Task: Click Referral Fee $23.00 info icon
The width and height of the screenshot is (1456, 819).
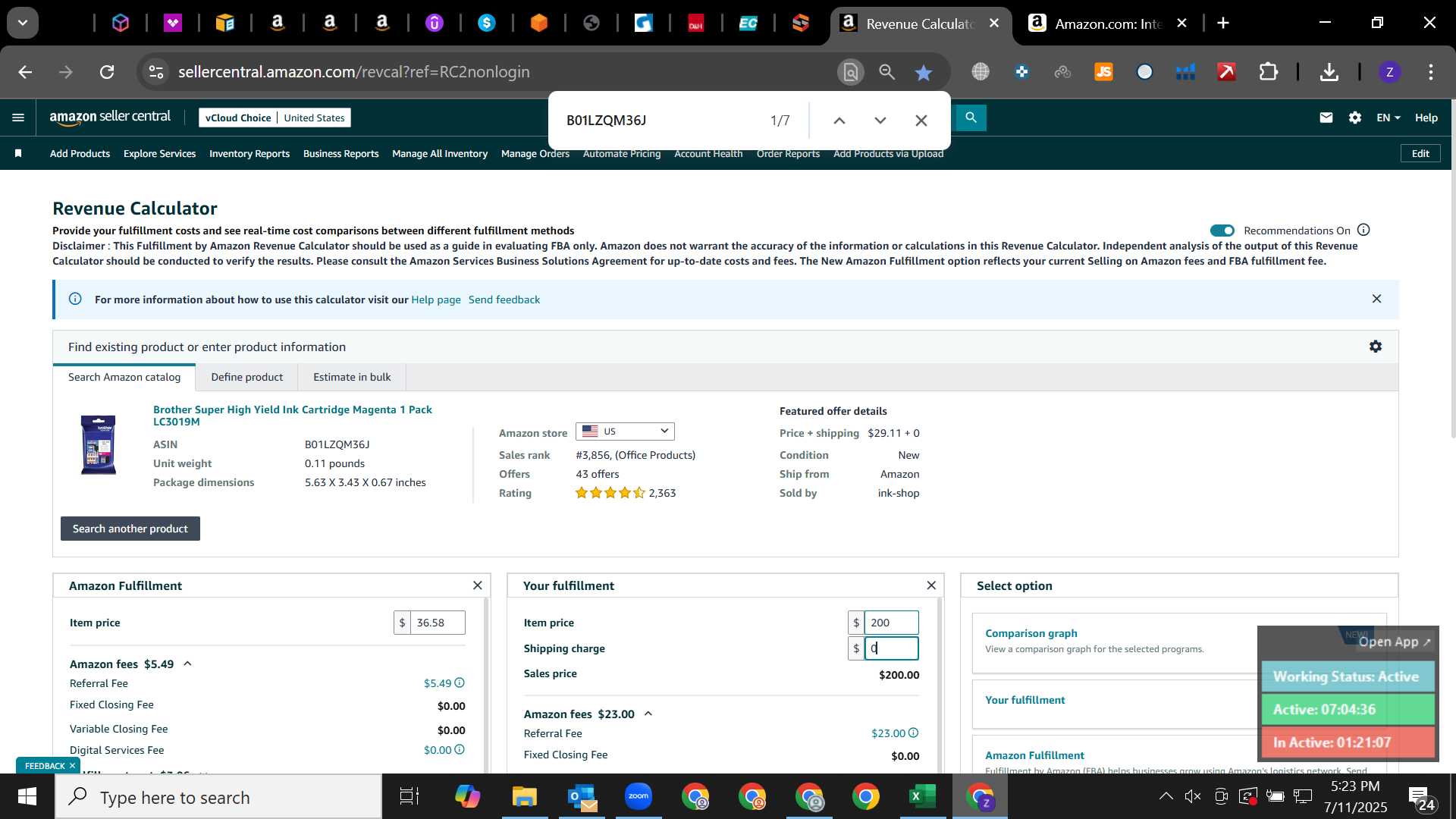Action: click(x=914, y=733)
